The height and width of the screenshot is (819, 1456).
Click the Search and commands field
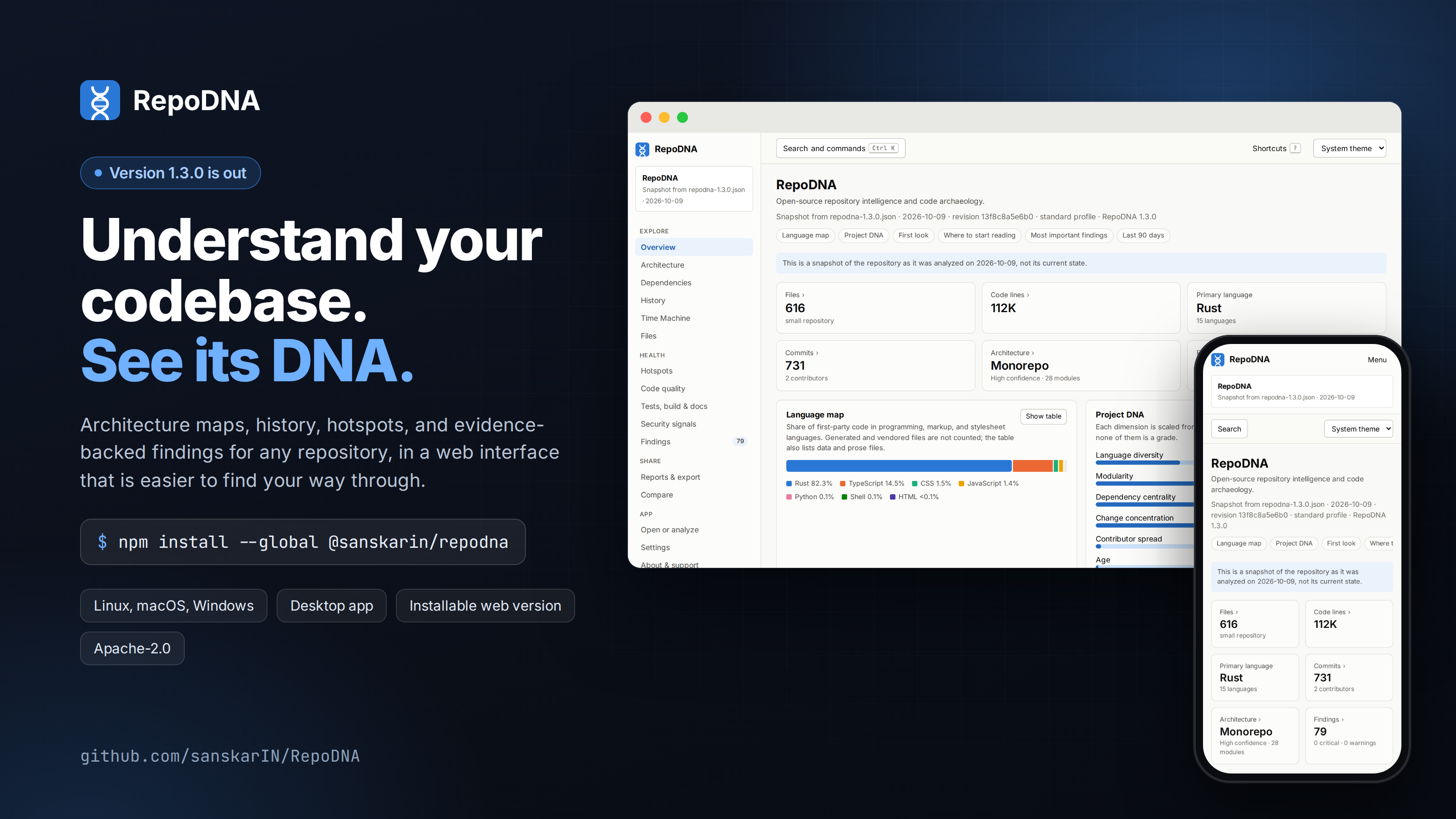click(x=840, y=148)
